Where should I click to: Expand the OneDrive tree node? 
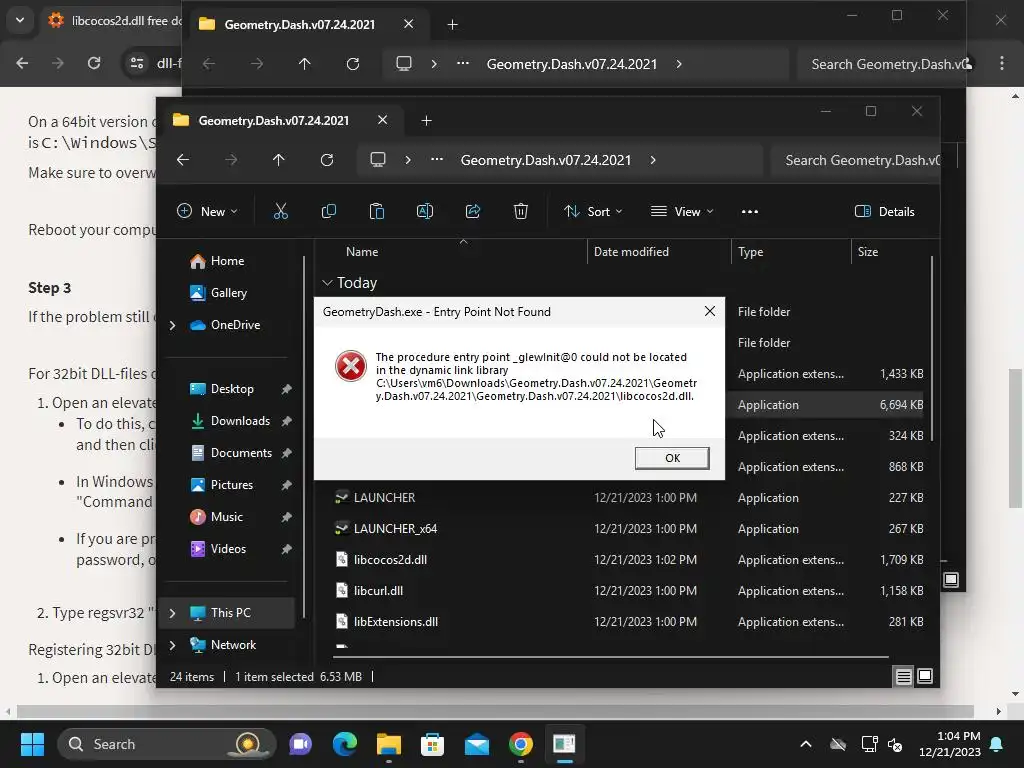pyautogui.click(x=172, y=325)
